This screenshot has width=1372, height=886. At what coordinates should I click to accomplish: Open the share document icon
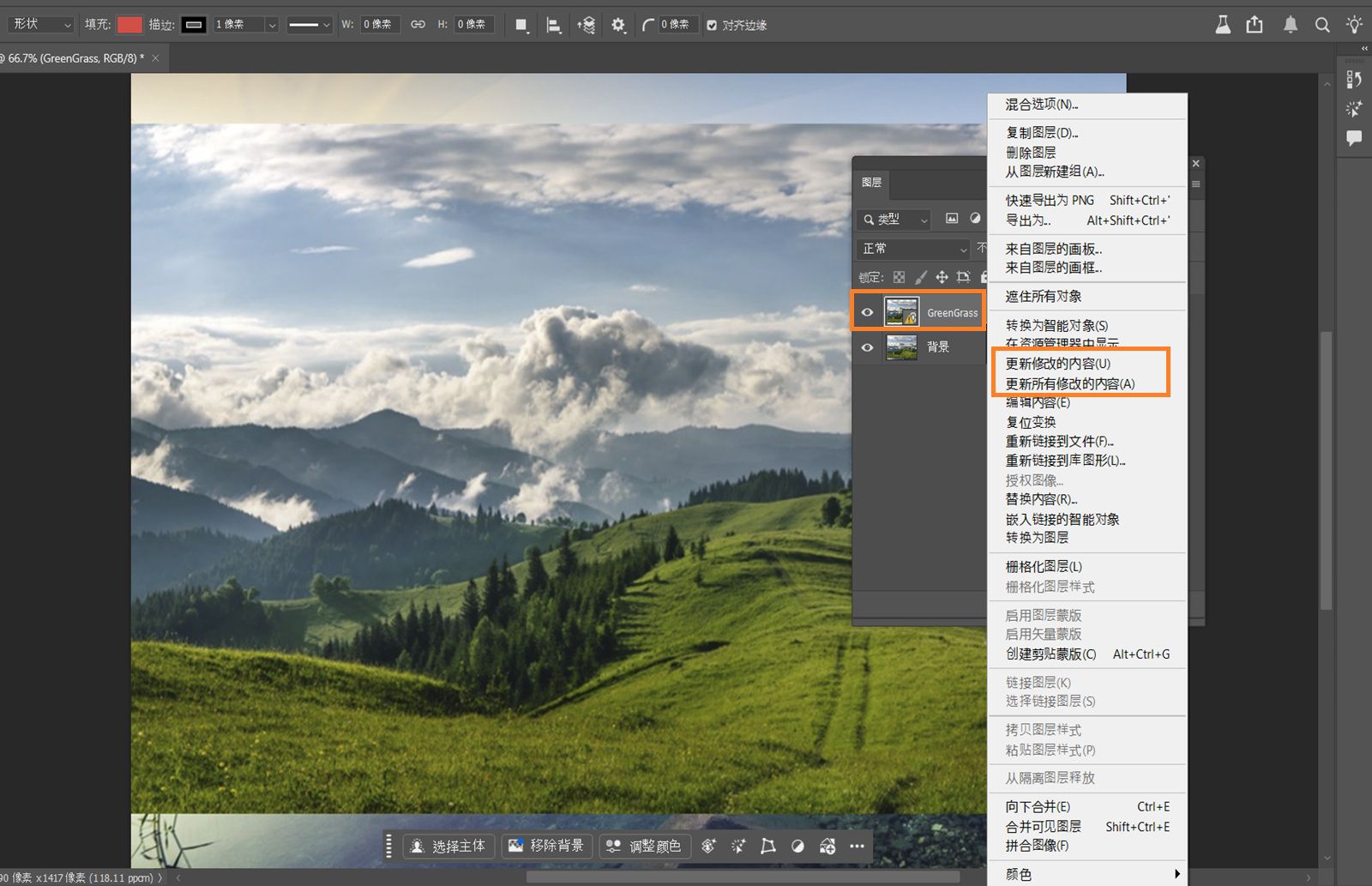[1255, 25]
